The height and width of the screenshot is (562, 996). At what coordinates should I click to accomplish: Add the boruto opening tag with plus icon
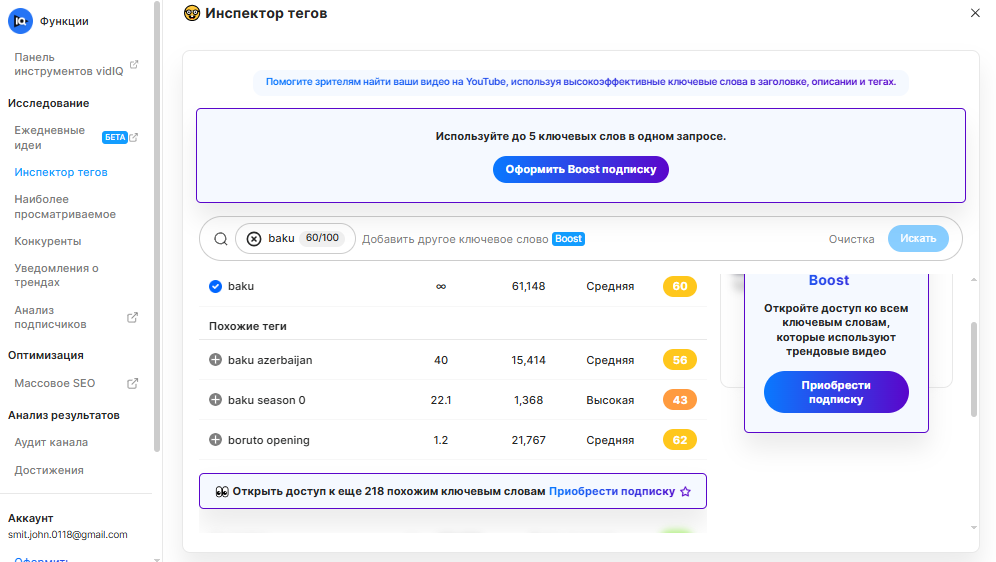point(215,440)
